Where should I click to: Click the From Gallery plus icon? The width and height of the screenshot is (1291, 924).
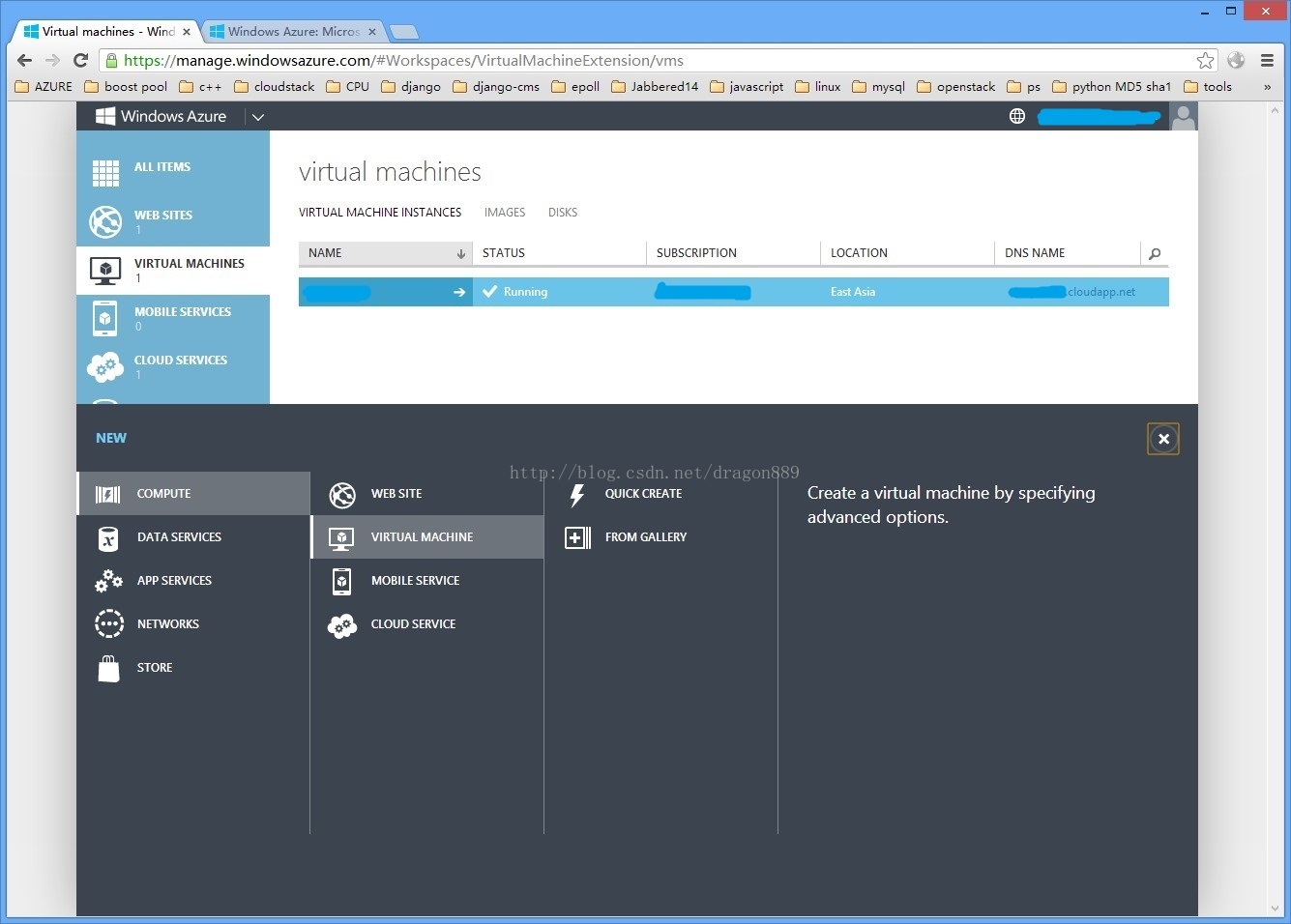click(577, 537)
